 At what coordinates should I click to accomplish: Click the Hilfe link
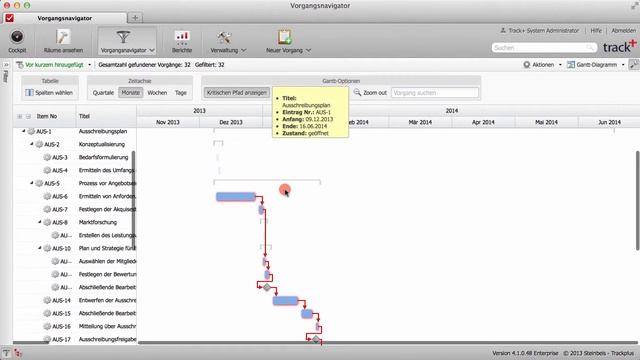click(596, 31)
